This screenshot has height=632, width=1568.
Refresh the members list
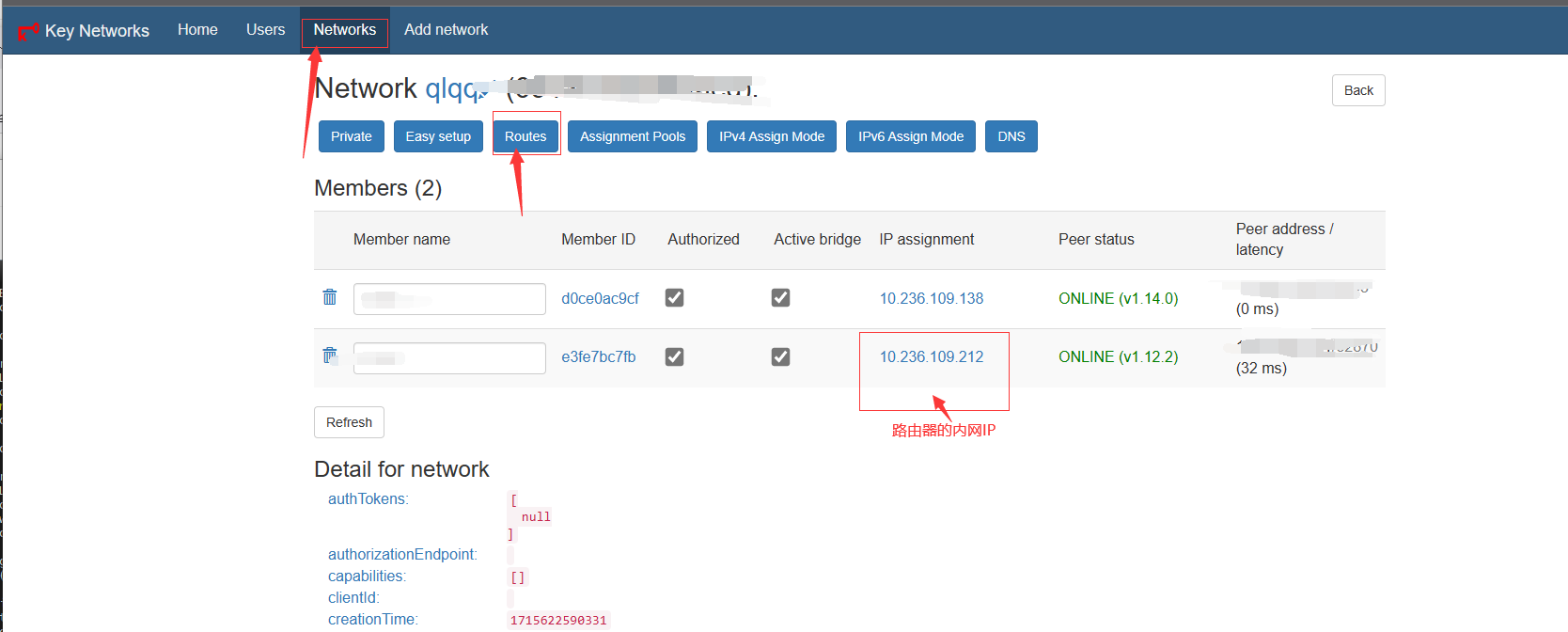click(349, 422)
